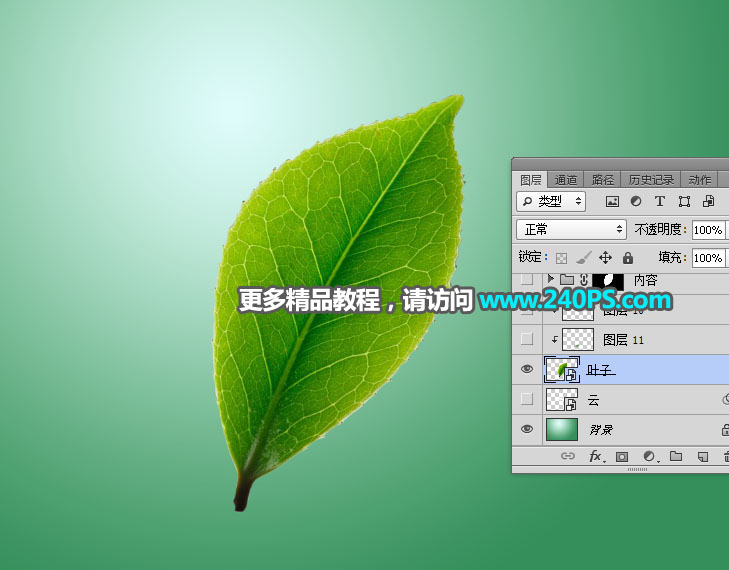Click the shape layer filter icon
The image size is (729, 570).
point(684,201)
